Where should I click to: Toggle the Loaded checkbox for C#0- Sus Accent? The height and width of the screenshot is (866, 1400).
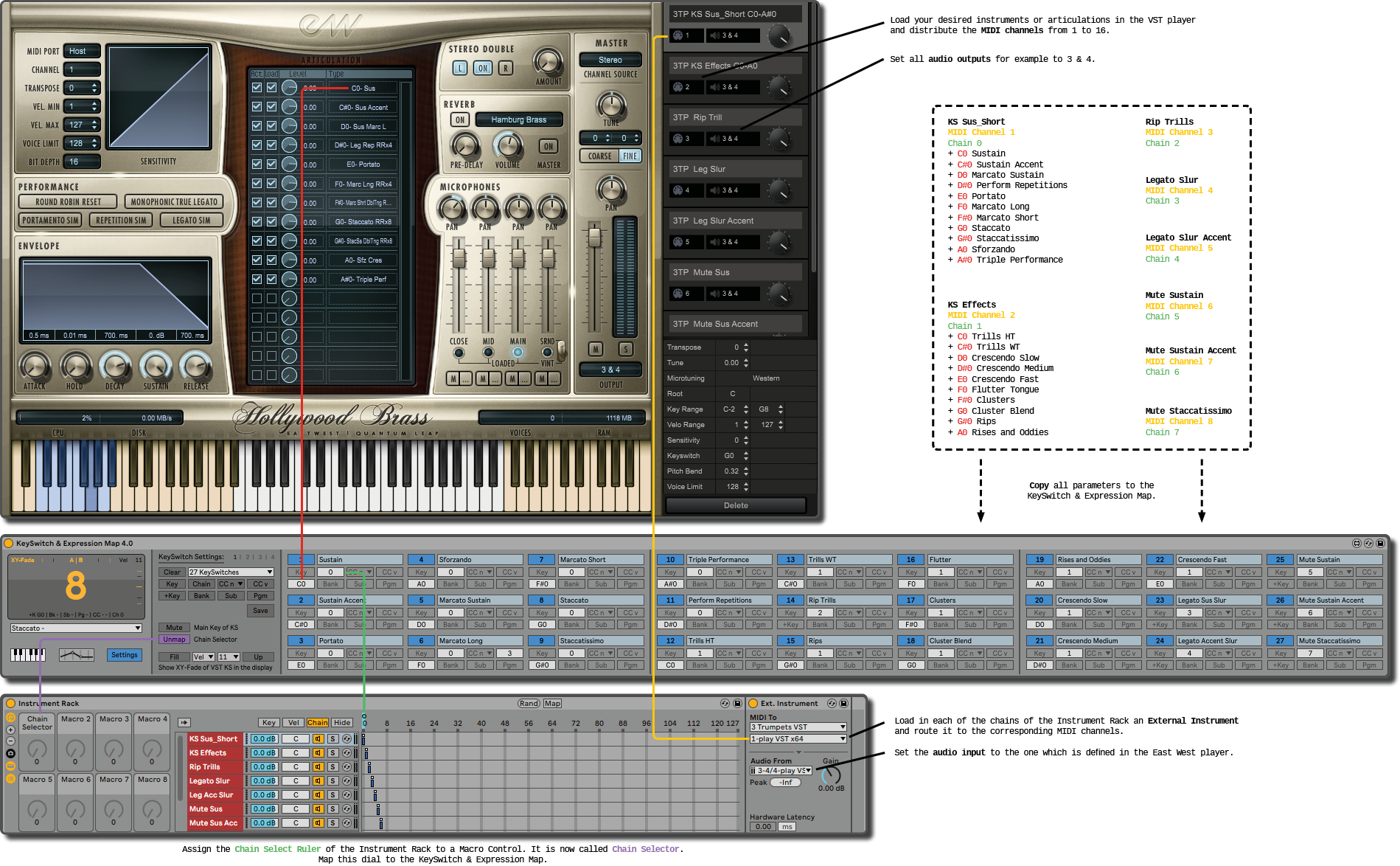click(x=271, y=107)
